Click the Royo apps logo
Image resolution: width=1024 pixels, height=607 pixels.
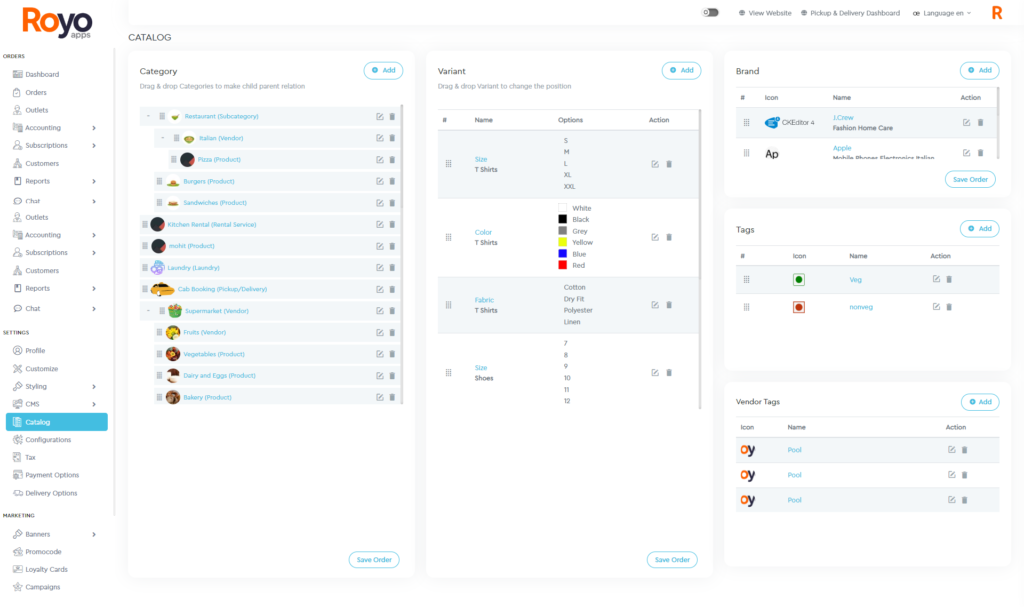tap(57, 23)
